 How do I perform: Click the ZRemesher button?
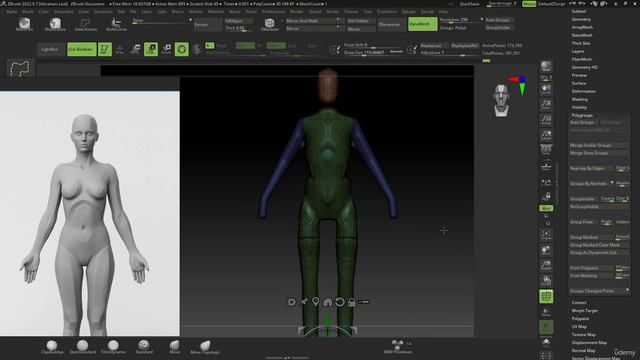coord(389,24)
